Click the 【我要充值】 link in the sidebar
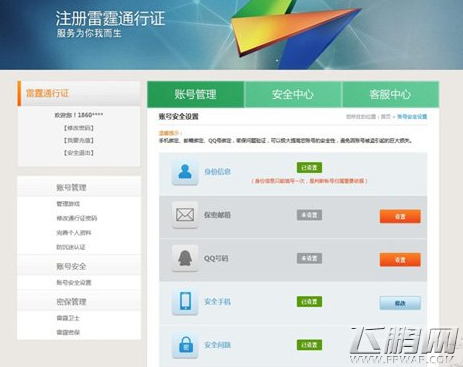 click(79, 140)
